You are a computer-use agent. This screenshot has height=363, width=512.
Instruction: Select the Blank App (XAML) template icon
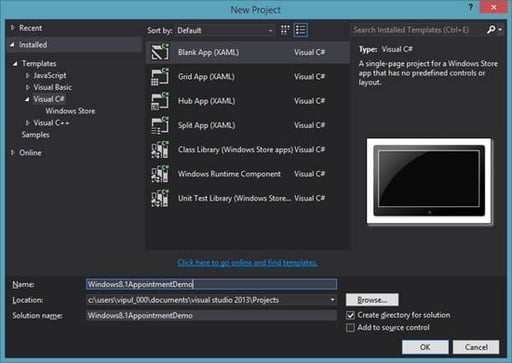[x=160, y=52]
